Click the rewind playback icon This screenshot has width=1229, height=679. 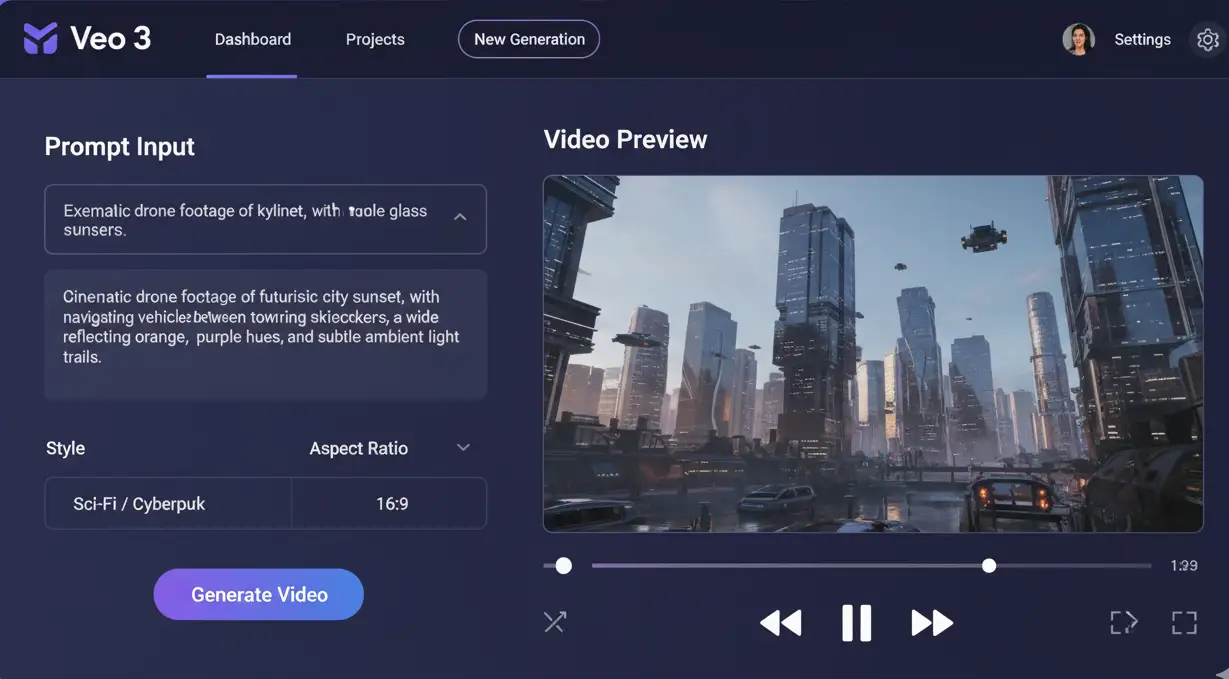tap(780, 621)
